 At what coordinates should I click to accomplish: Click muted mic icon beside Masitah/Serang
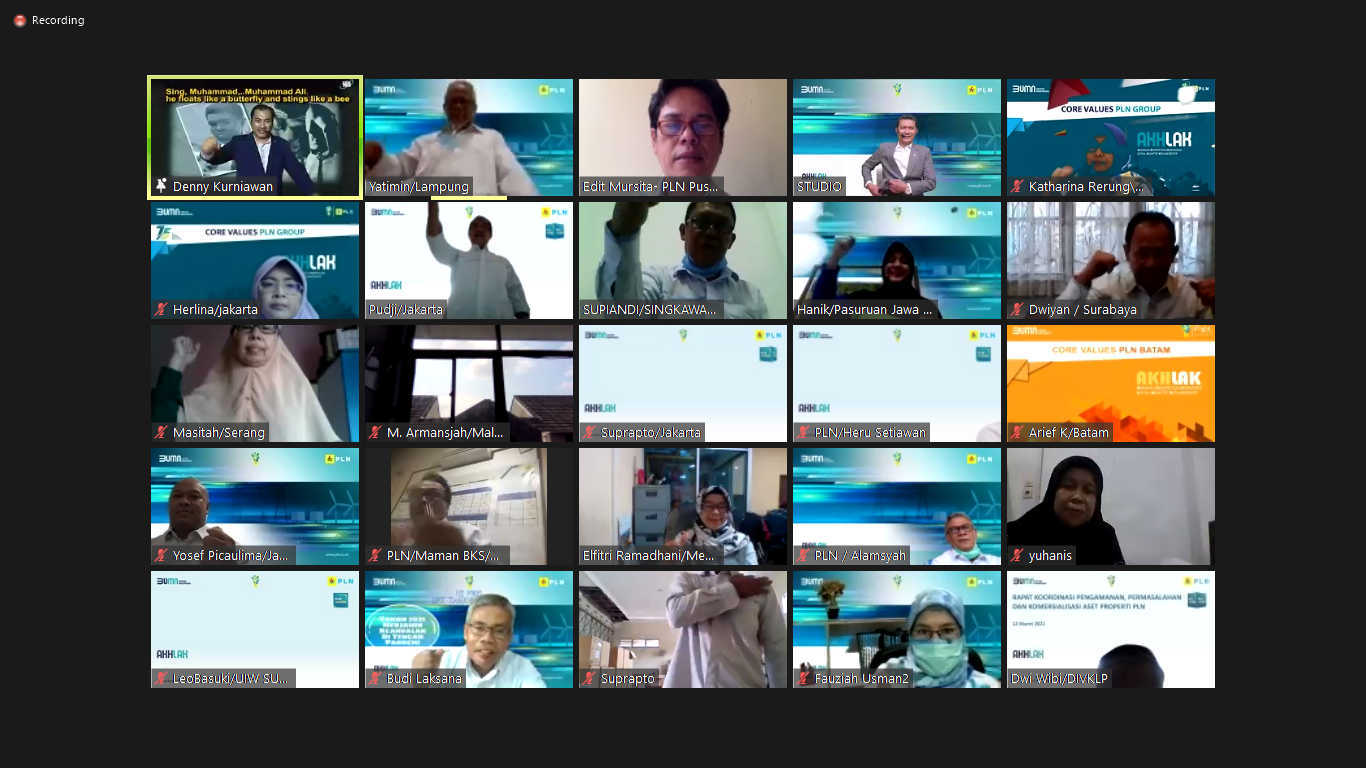(161, 433)
